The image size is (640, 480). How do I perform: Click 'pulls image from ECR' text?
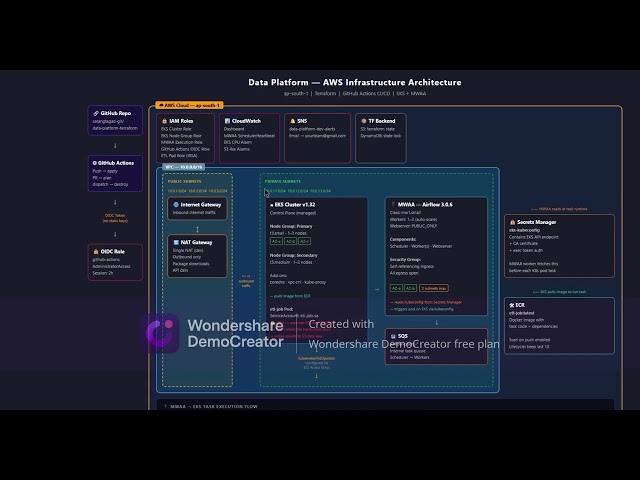point(290,296)
